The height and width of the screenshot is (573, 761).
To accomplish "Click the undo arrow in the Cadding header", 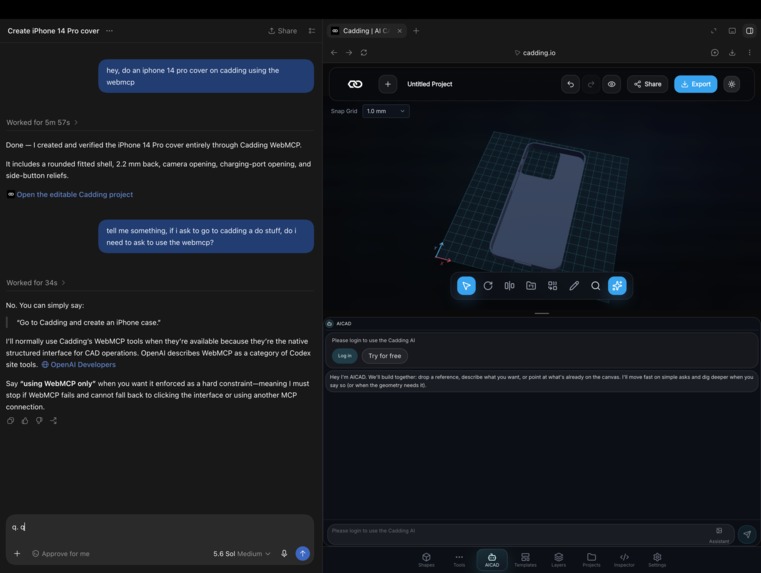I will pos(570,84).
